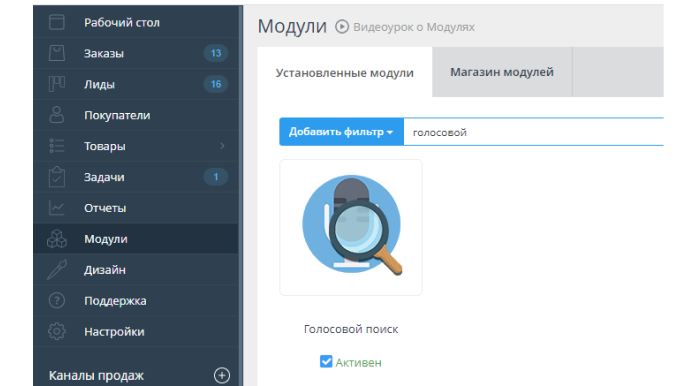Click the Дизайн brush icon
Viewport: 697px width, 386px height.
pos(57,269)
